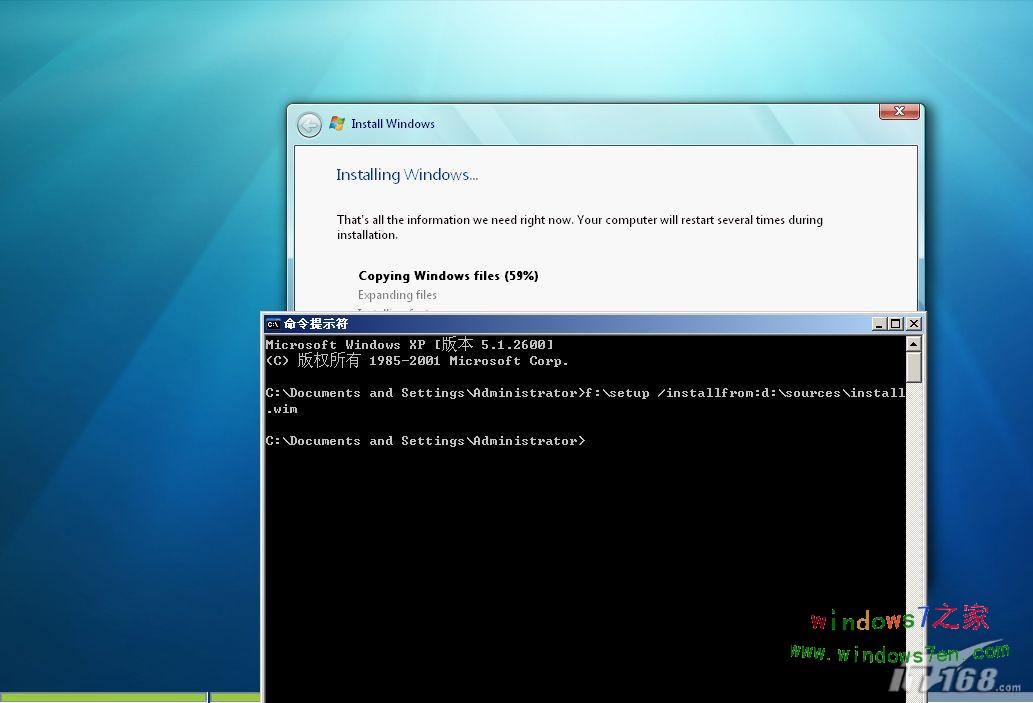This screenshot has height=703, width=1033.
Task: Click the CMD icon in Command Prompt title bar
Action: [x=273, y=323]
